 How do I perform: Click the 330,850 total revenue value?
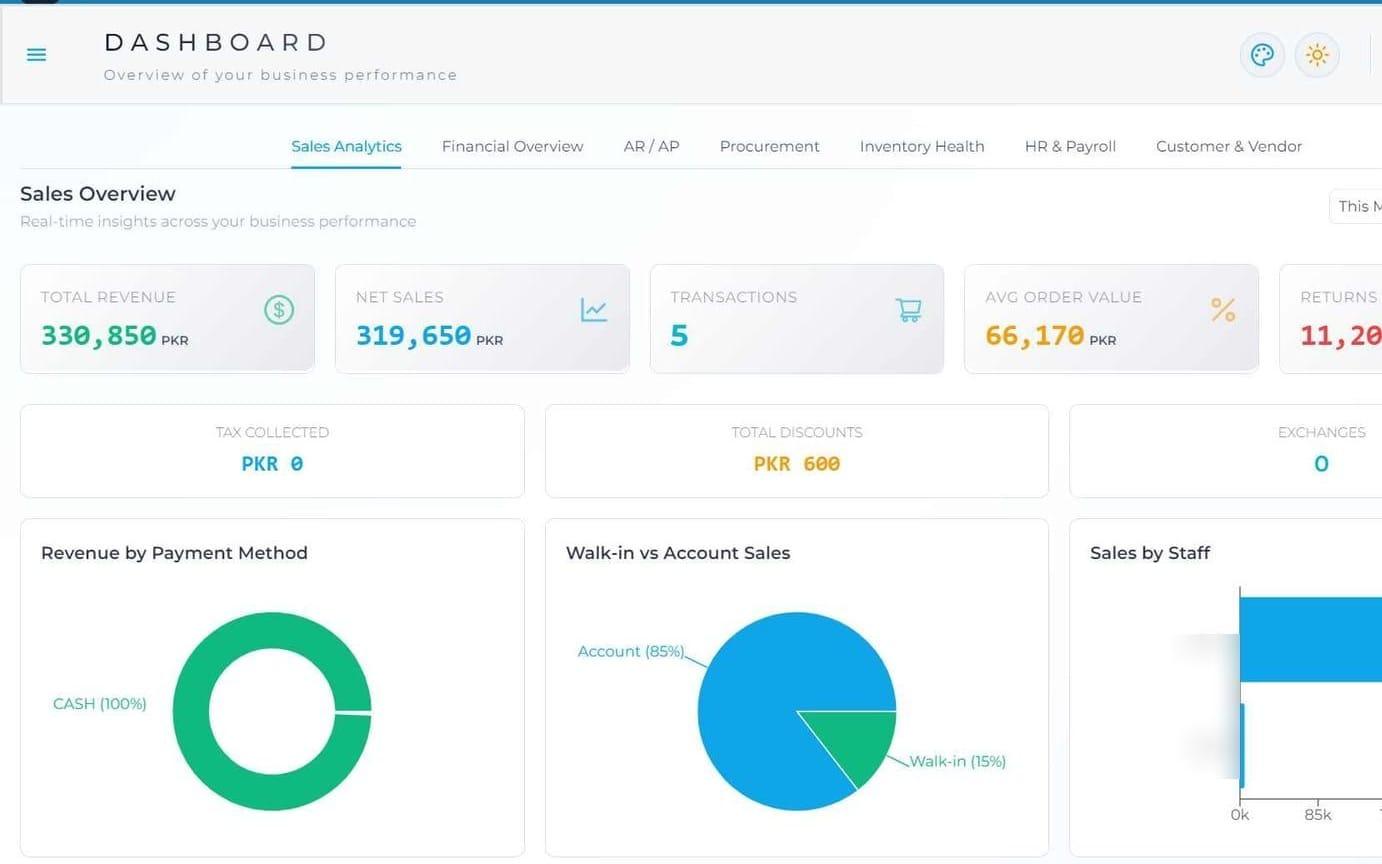click(x=98, y=335)
